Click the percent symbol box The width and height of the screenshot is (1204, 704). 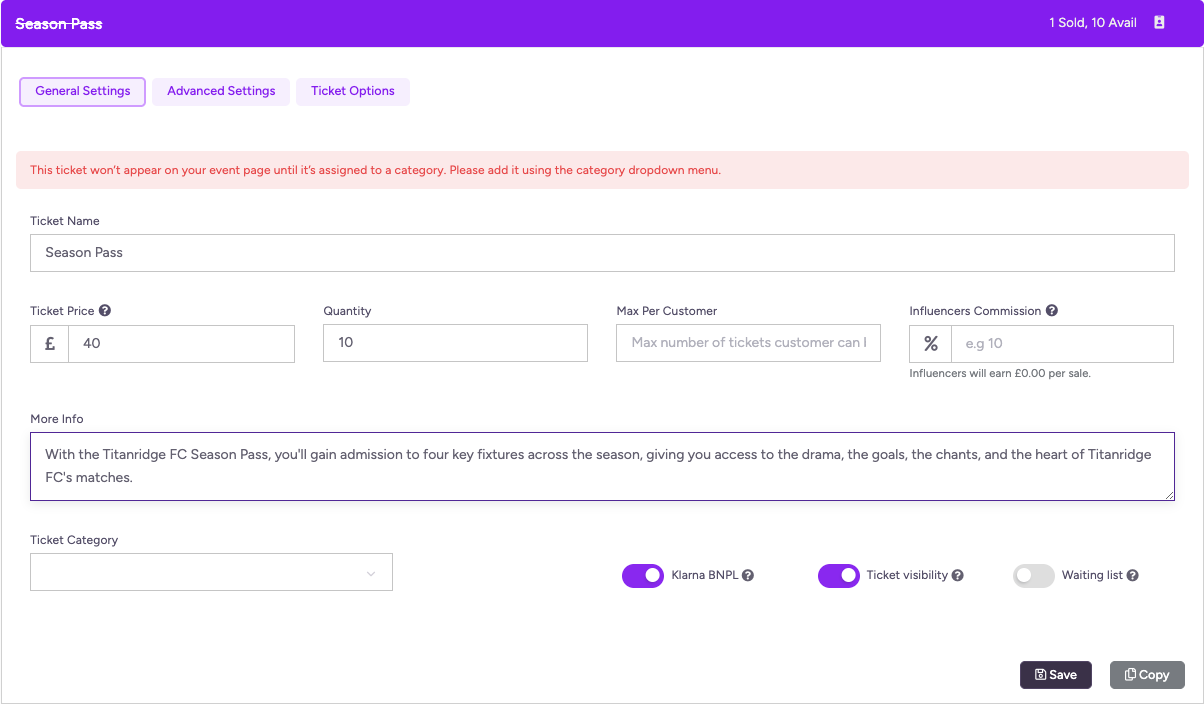(x=930, y=344)
